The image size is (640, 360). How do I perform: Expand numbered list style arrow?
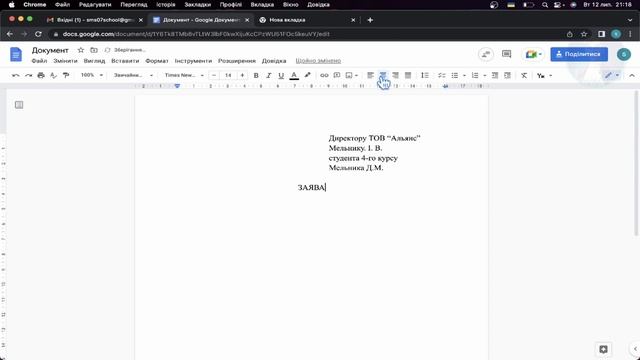pyautogui.click(x=484, y=76)
